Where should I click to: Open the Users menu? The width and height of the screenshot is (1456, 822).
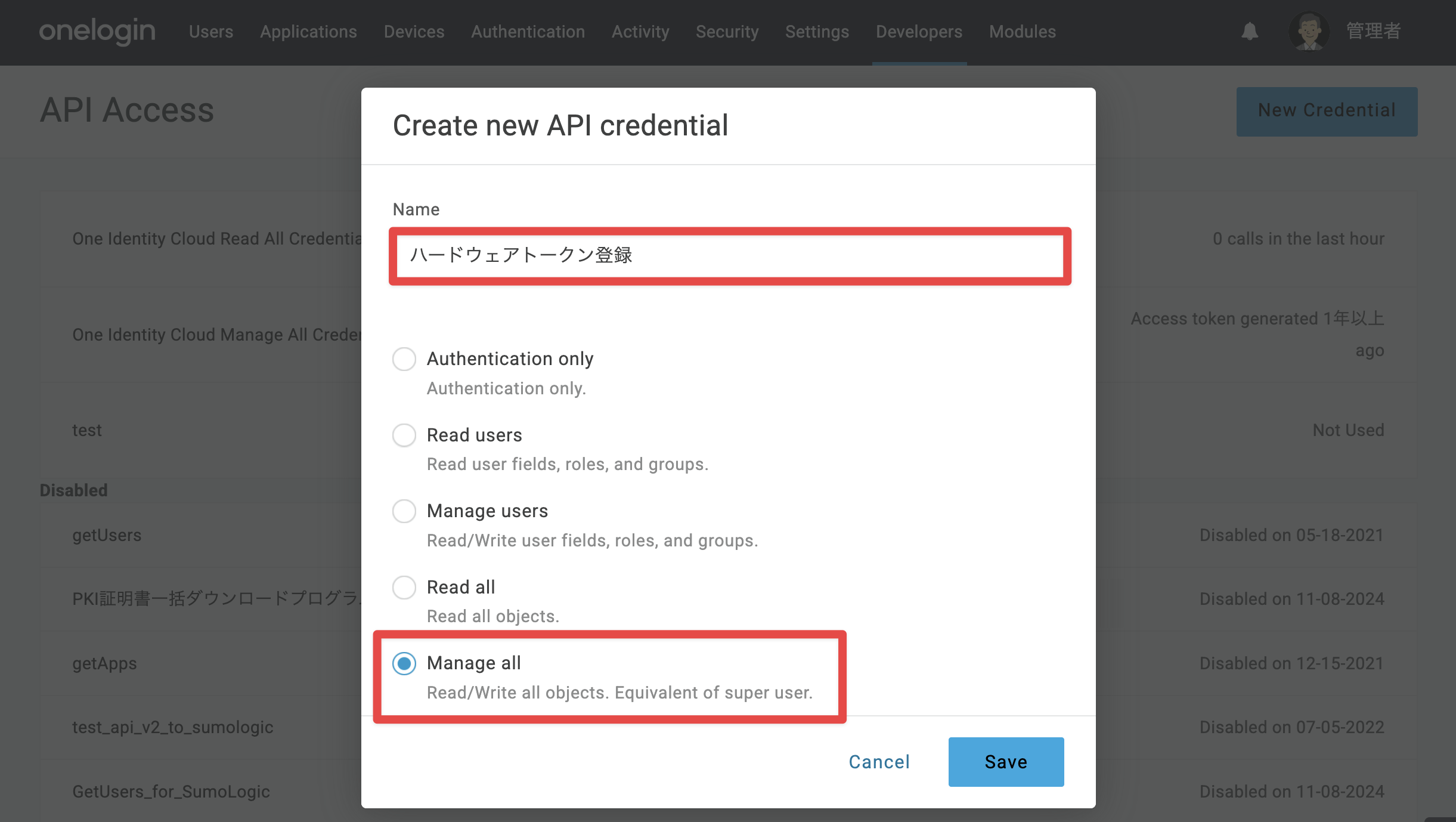[x=211, y=32]
